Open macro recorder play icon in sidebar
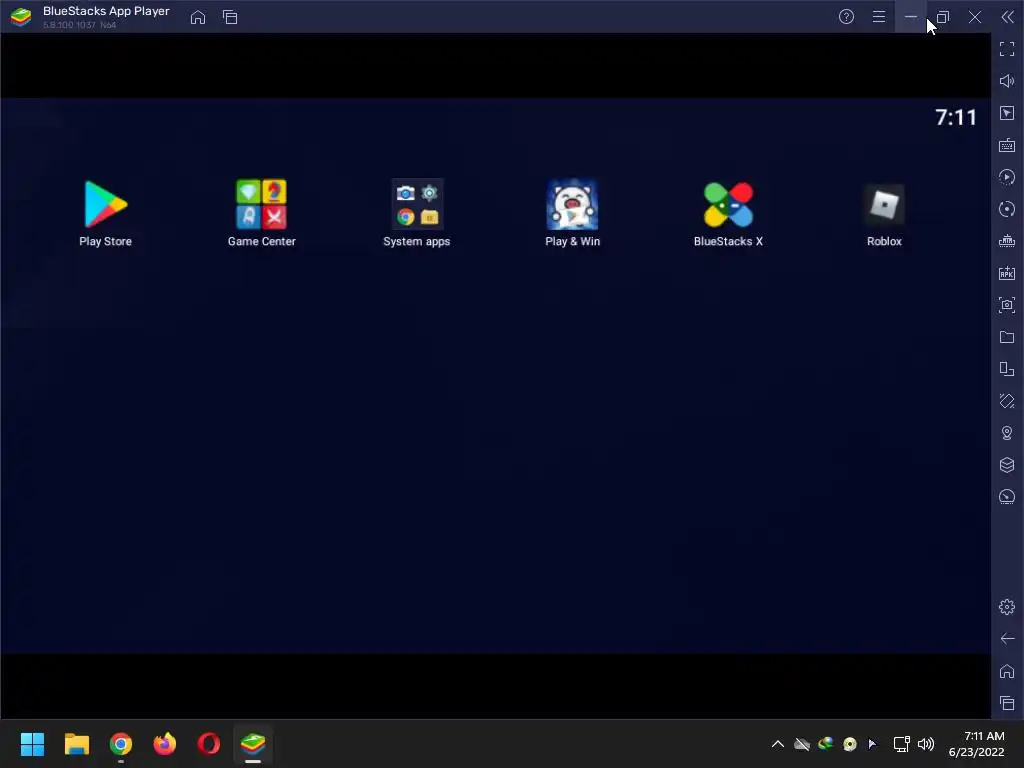Viewport: 1024px width, 768px height. 1007,177
